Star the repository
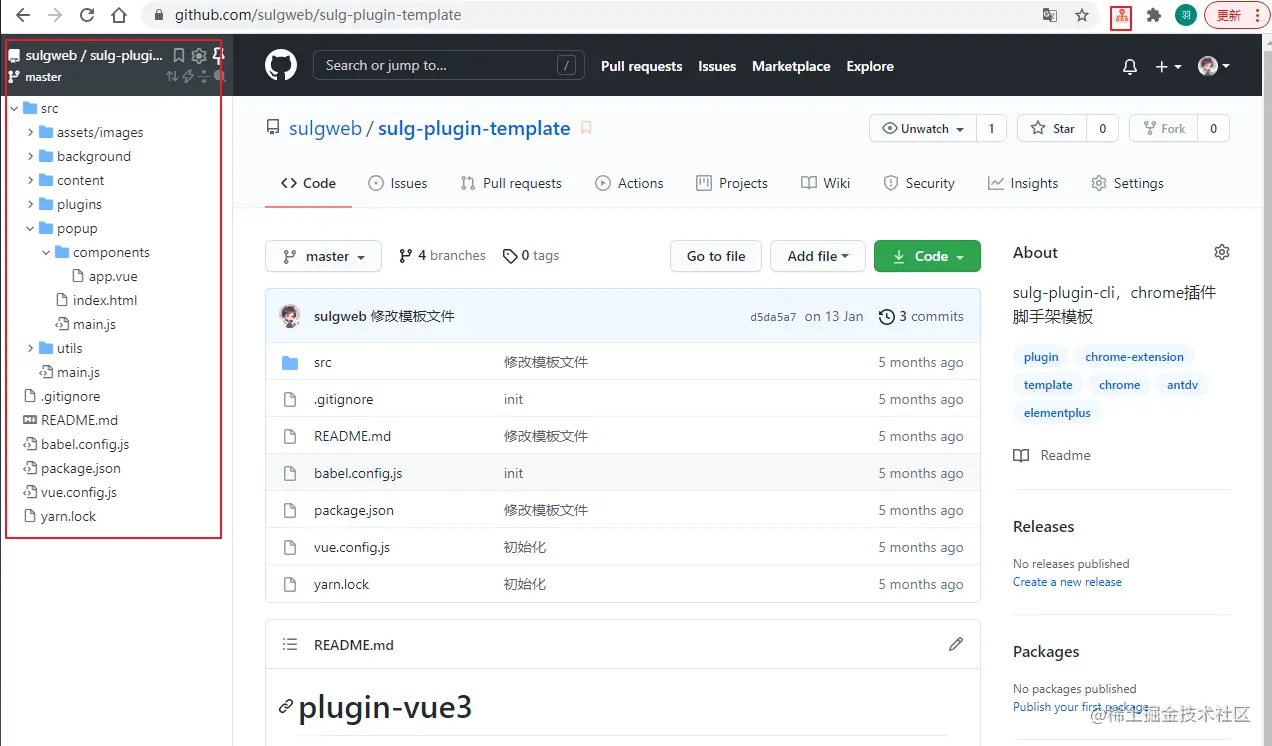The image size is (1272, 746). (1052, 128)
